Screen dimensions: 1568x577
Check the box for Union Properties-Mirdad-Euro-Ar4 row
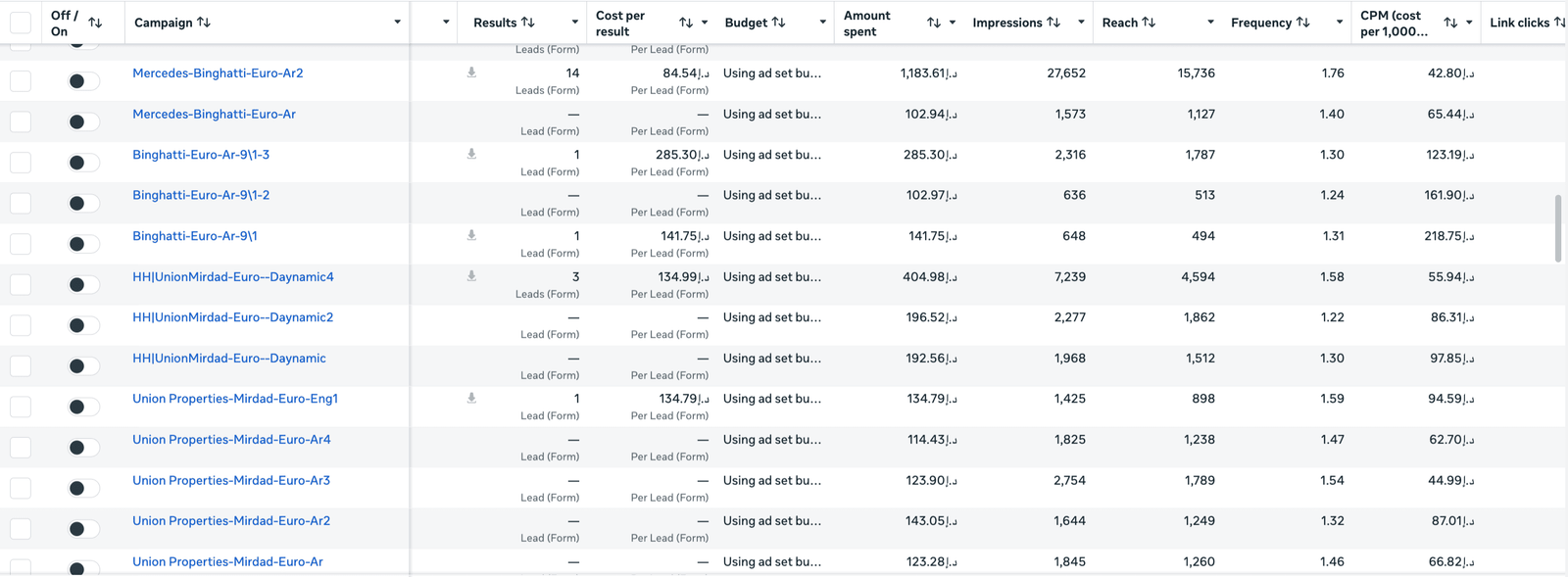[x=21, y=448]
